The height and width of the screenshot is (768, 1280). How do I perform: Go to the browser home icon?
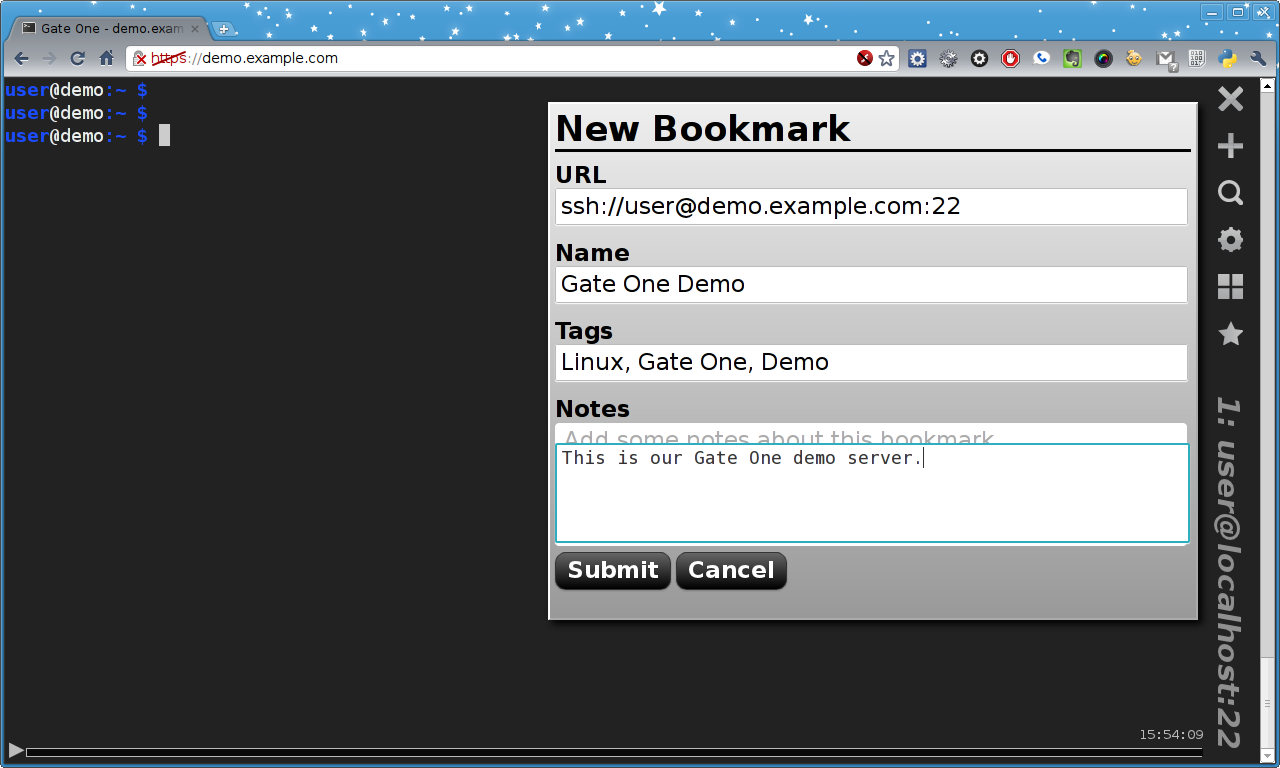106,58
